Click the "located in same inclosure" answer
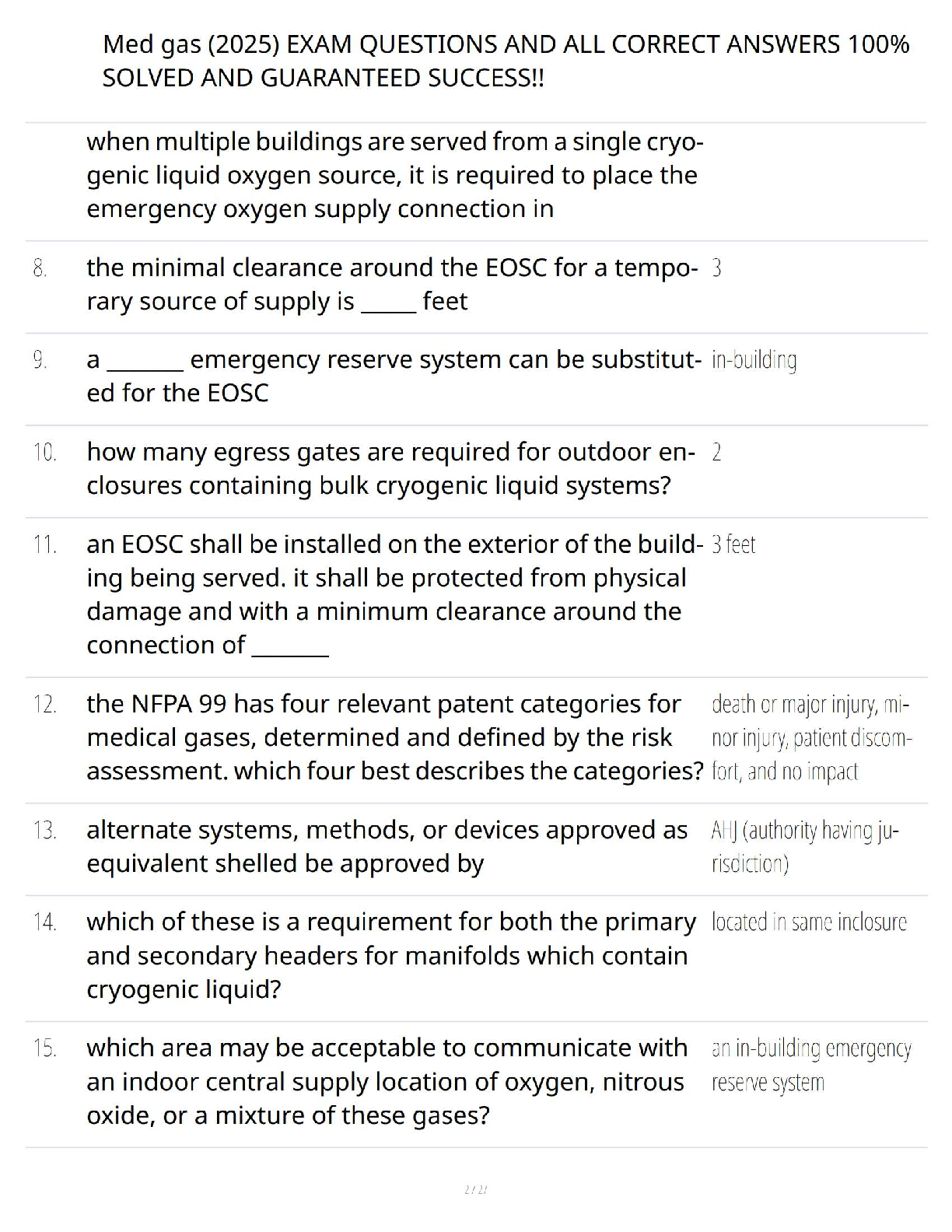This screenshot has height=1232, width=952. click(x=809, y=922)
